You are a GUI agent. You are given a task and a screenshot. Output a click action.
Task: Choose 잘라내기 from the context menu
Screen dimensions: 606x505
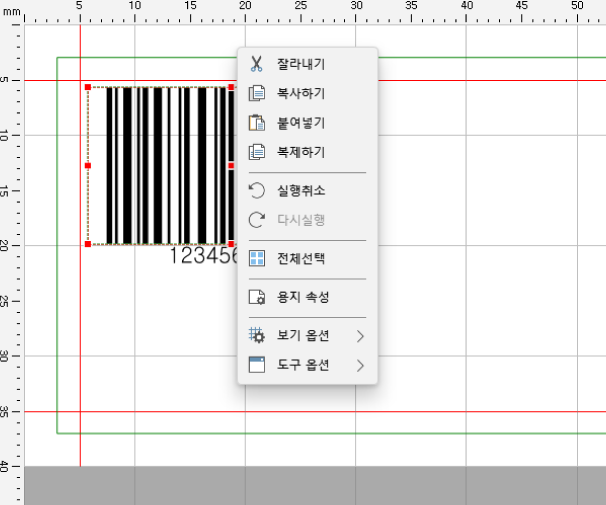coord(308,64)
